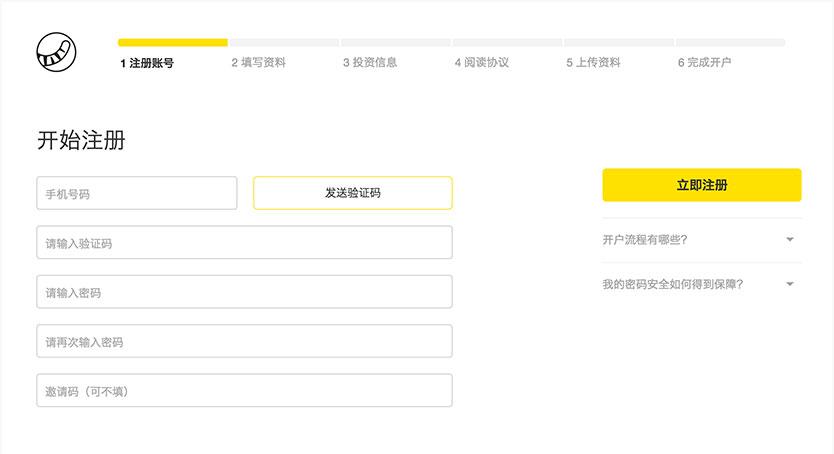Click the 请再次输入密码 confirm field
This screenshot has width=834, height=454.
[244, 341]
